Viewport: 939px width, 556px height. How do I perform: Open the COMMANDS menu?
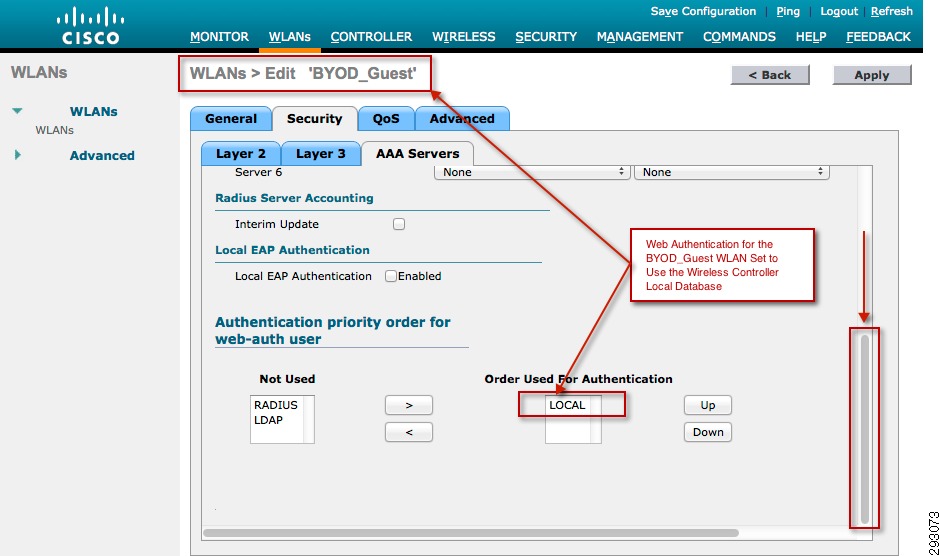coord(739,37)
